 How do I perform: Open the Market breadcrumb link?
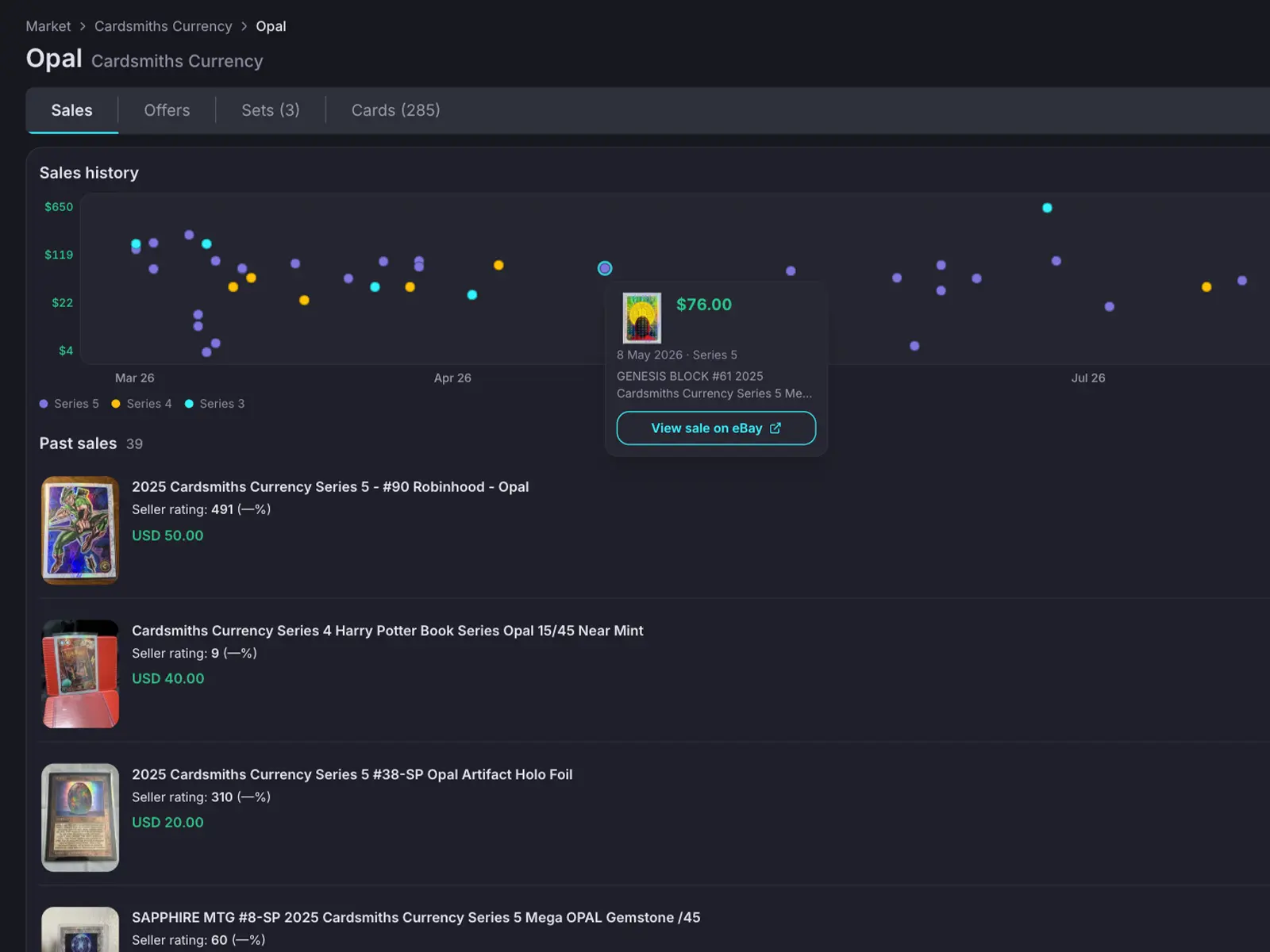[48, 26]
